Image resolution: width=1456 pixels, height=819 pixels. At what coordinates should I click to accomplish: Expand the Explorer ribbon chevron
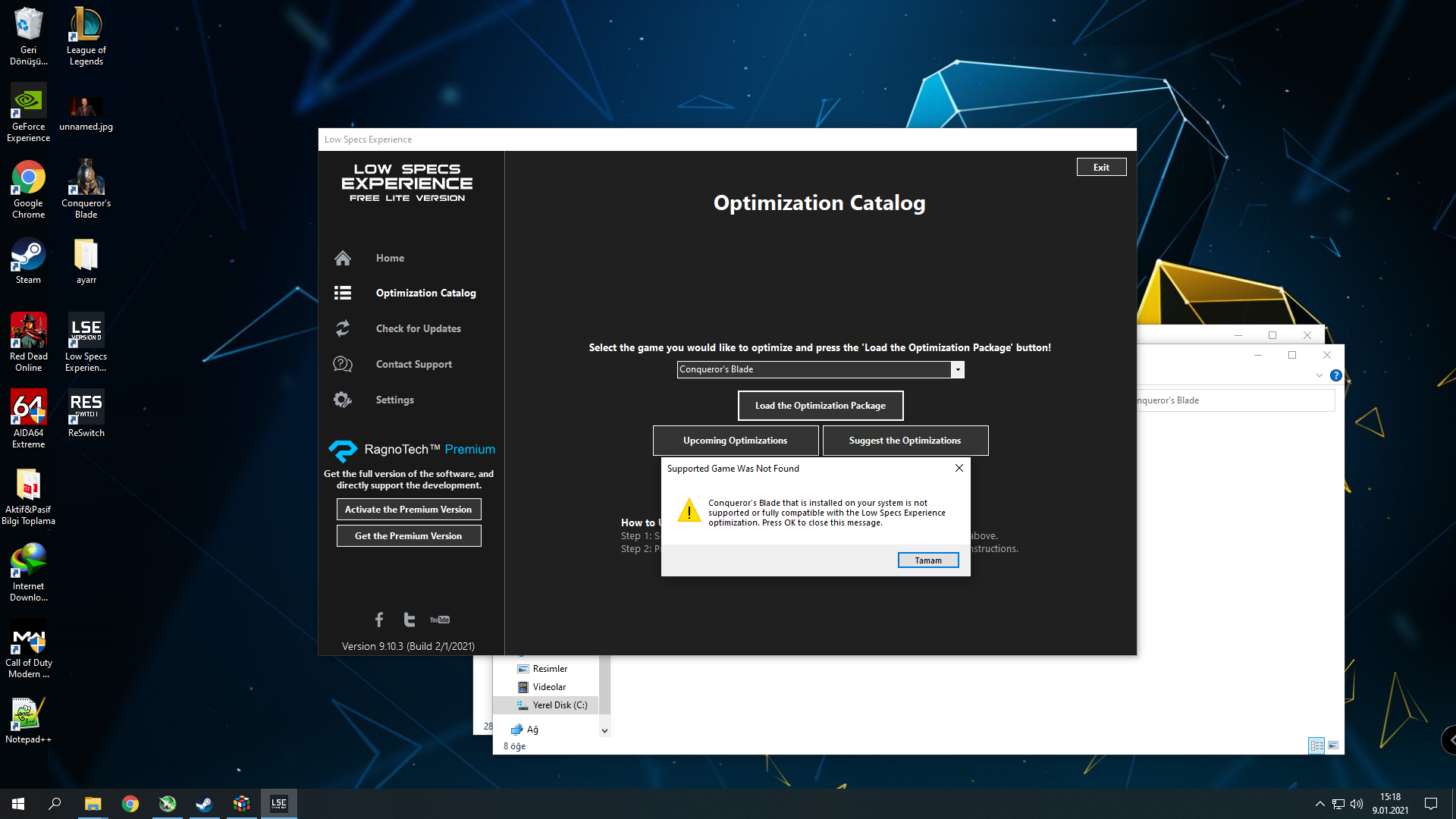tap(1319, 375)
